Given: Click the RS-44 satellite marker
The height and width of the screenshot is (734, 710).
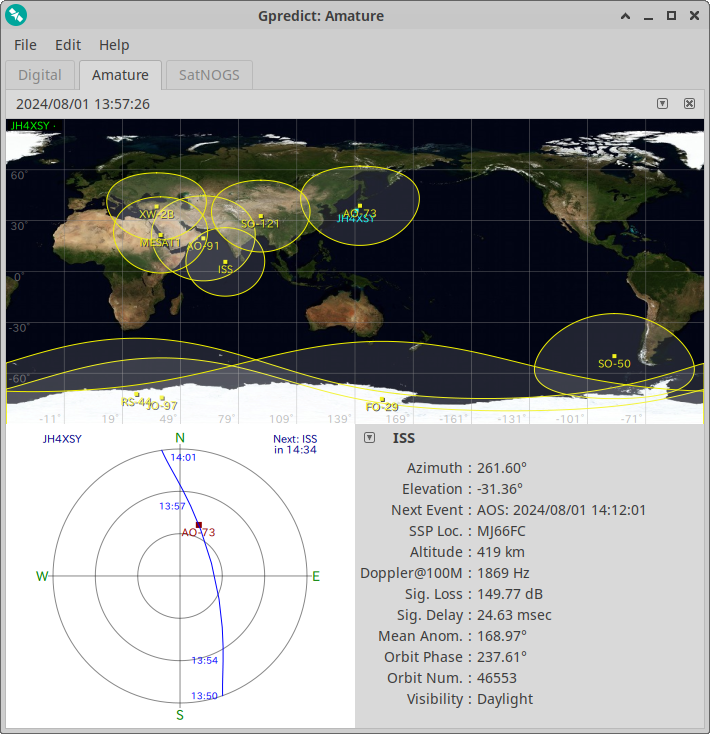Looking at the screenshot, I should 137,395.
